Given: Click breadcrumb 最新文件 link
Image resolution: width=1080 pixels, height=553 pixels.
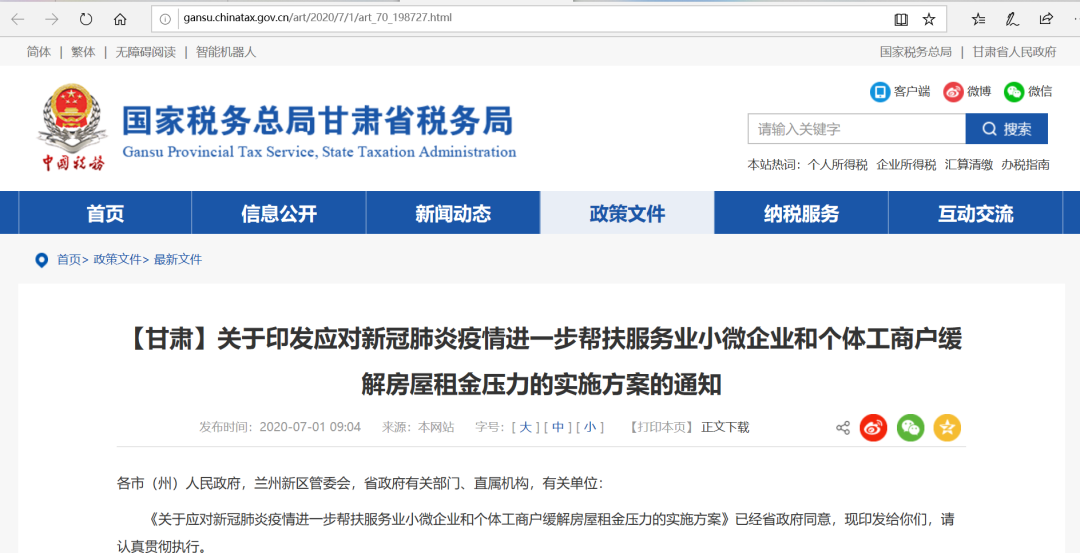Looking at the screenshot, I should 178,260.
